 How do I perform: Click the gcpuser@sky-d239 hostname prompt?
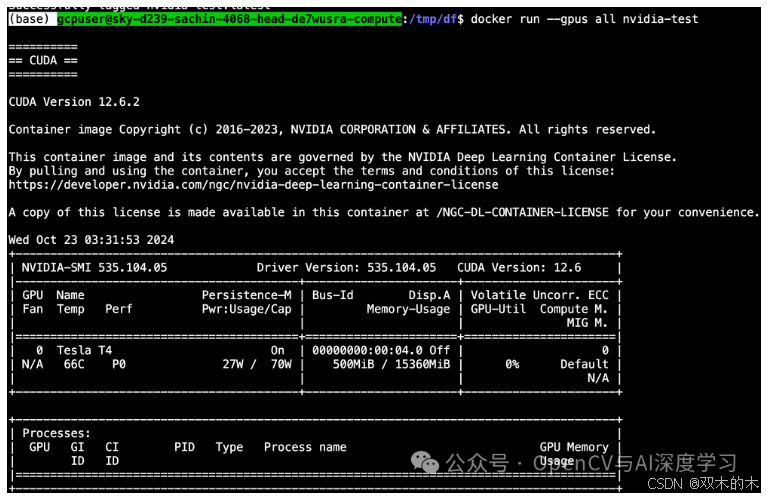[229, 19]
